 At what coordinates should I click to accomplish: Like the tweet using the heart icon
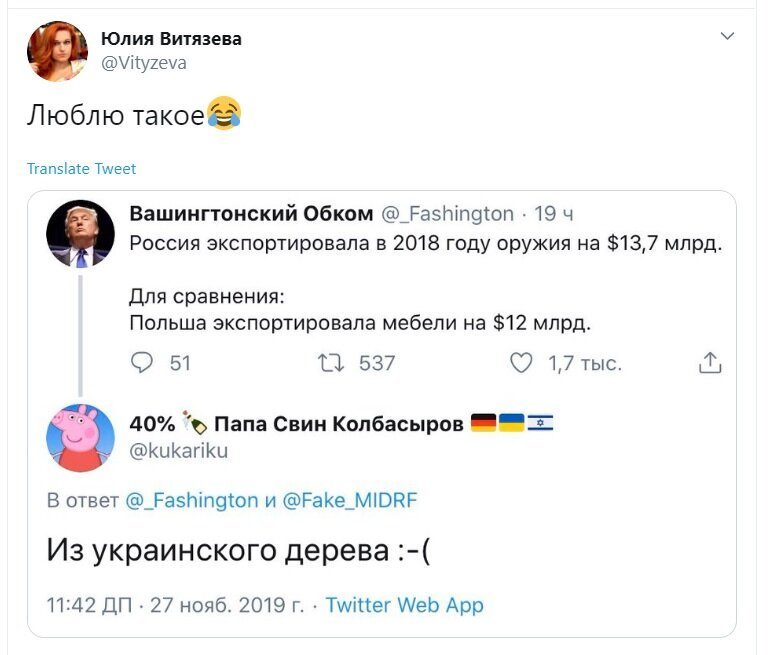click(521, 363)
